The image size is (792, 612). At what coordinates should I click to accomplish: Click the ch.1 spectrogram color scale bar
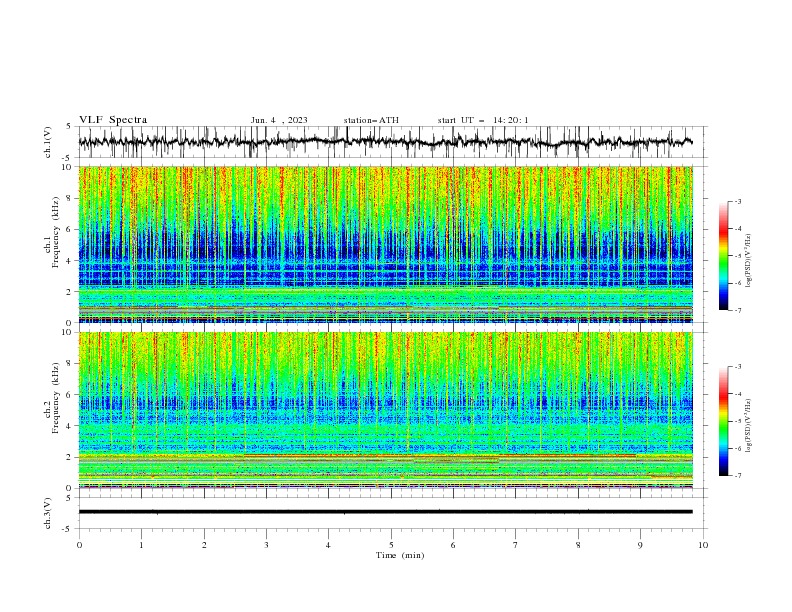tap(723, 256)
